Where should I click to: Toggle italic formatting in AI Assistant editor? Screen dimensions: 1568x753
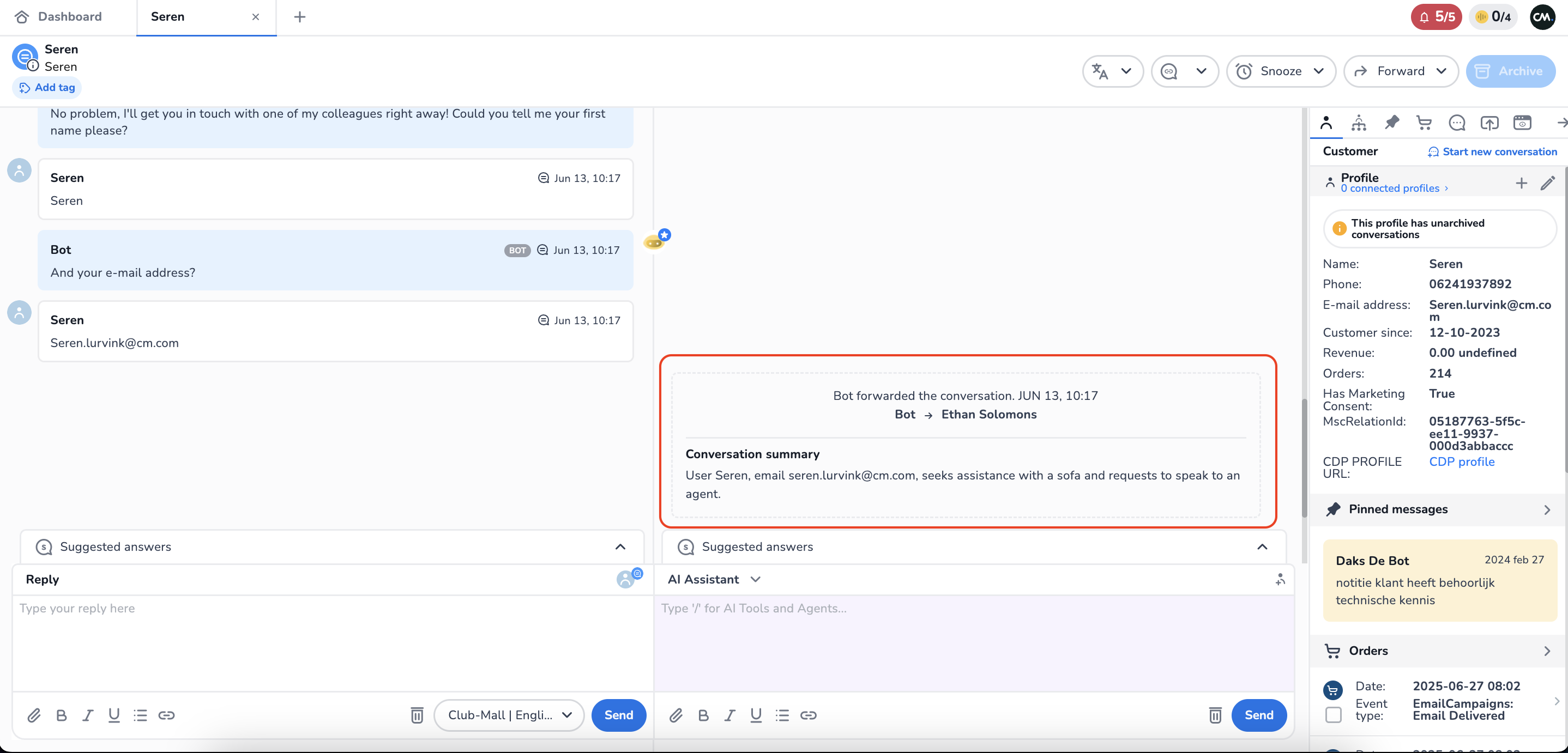[729, 715]
